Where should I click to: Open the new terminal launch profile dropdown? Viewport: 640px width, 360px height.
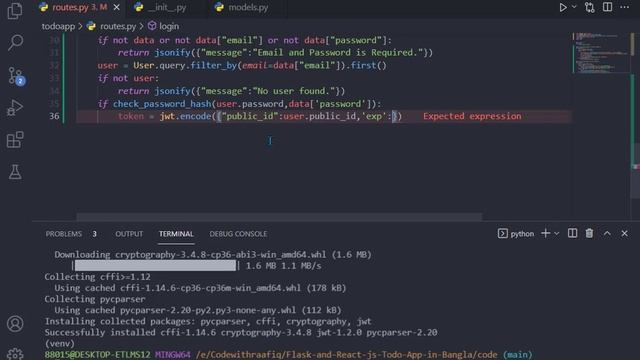click(556, 233)
